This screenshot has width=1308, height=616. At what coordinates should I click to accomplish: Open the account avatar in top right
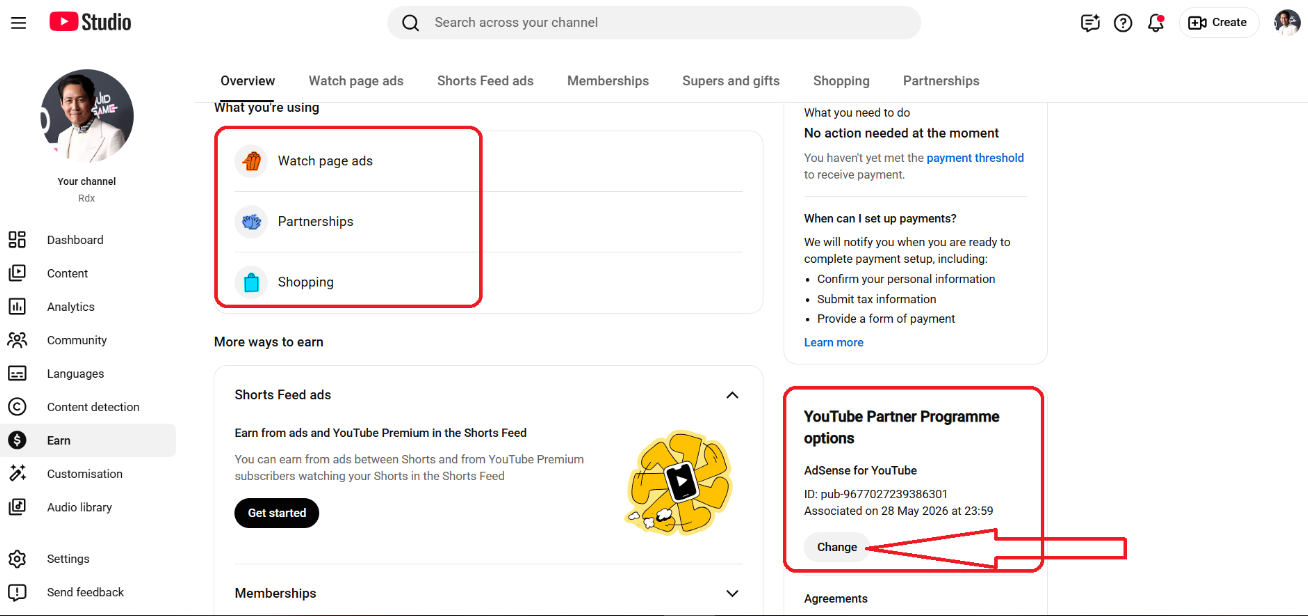(1287, 22)
